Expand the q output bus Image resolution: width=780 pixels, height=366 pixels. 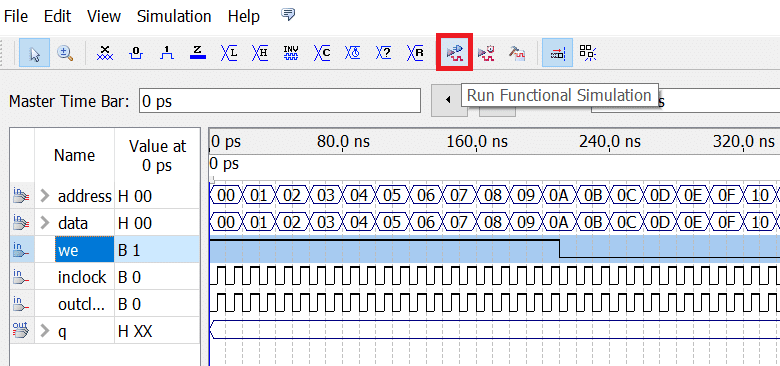(x=46, y=331)
